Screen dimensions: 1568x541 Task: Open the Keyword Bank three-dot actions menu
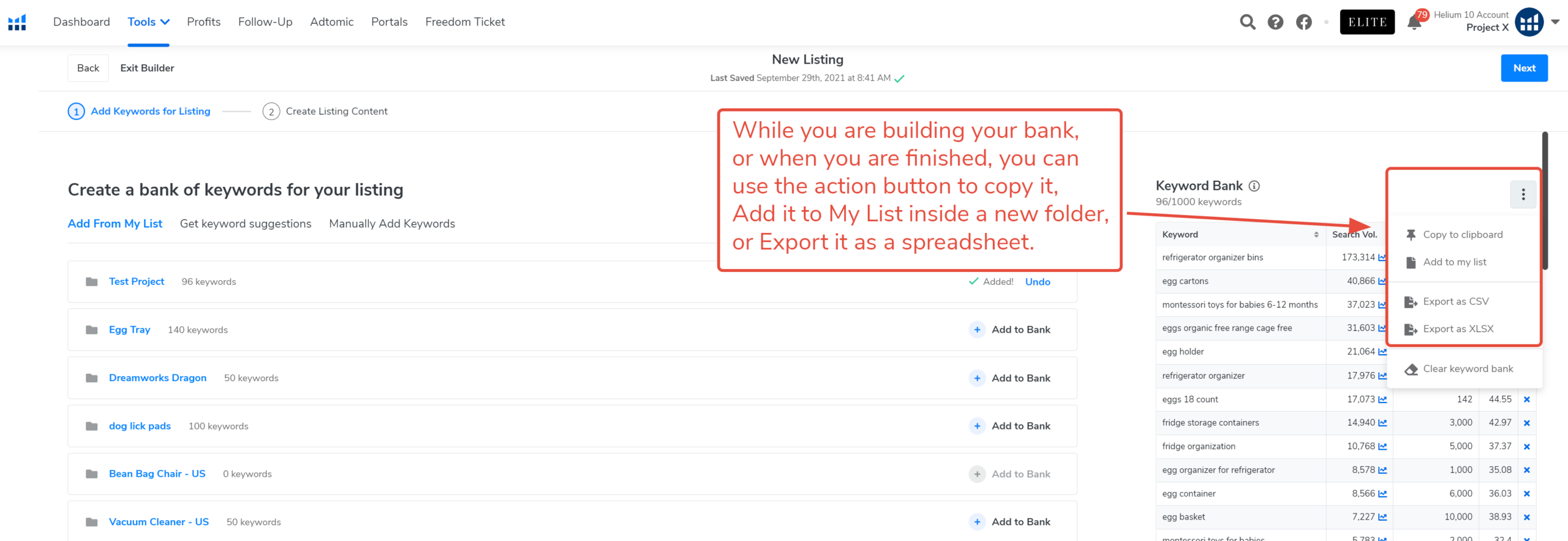point(1523,195)
